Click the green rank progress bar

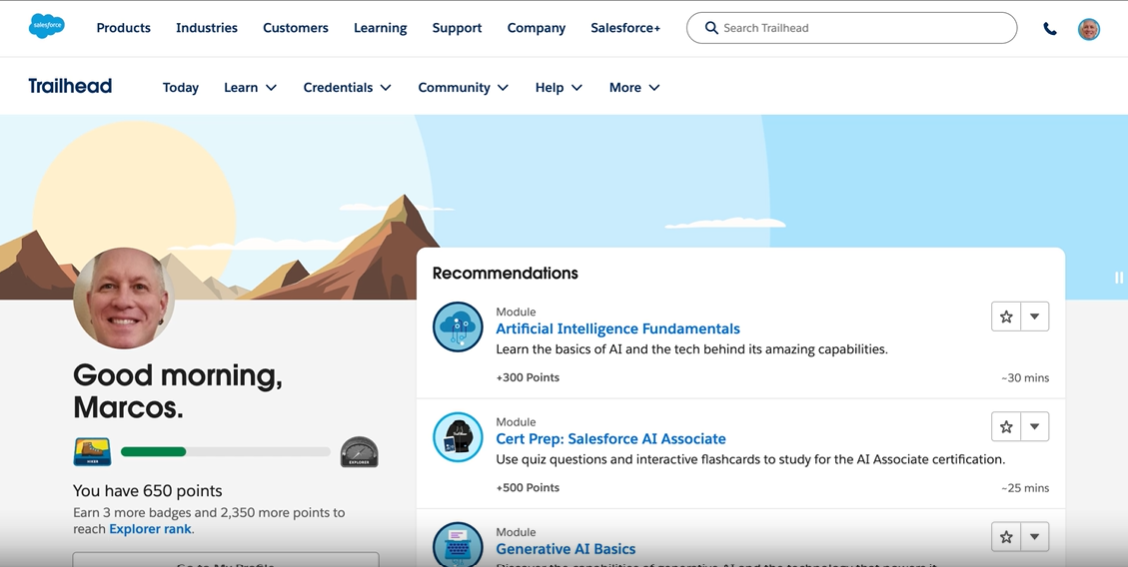[x=153, y=452]
